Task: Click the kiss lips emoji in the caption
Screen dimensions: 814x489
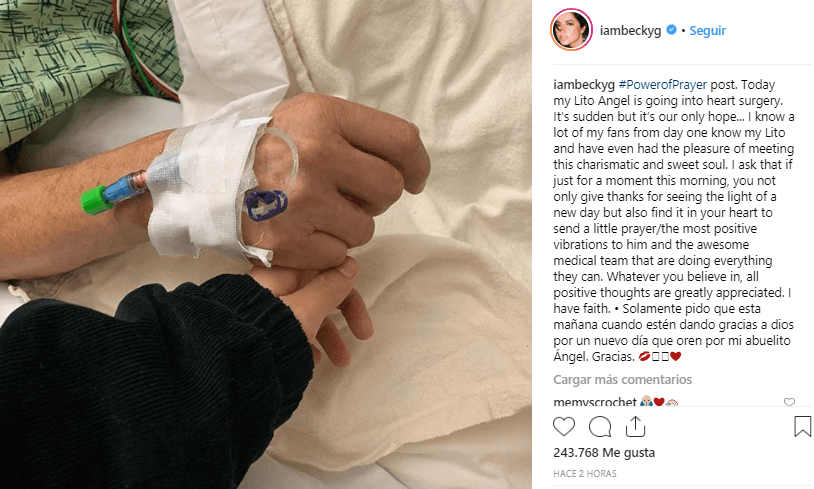Action: (x=644, y=357)
